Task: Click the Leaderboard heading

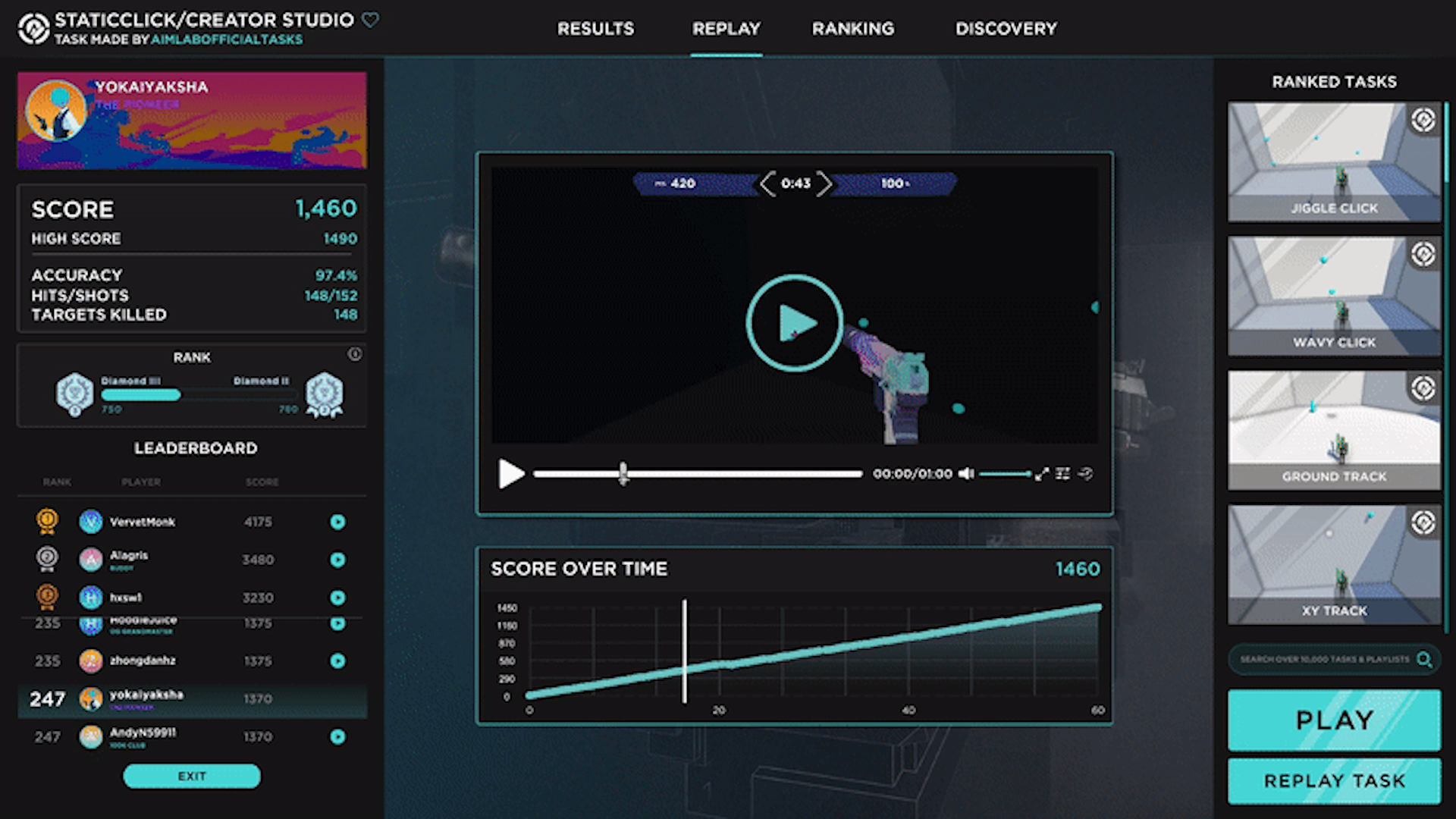Action: [x=196, y=448]
